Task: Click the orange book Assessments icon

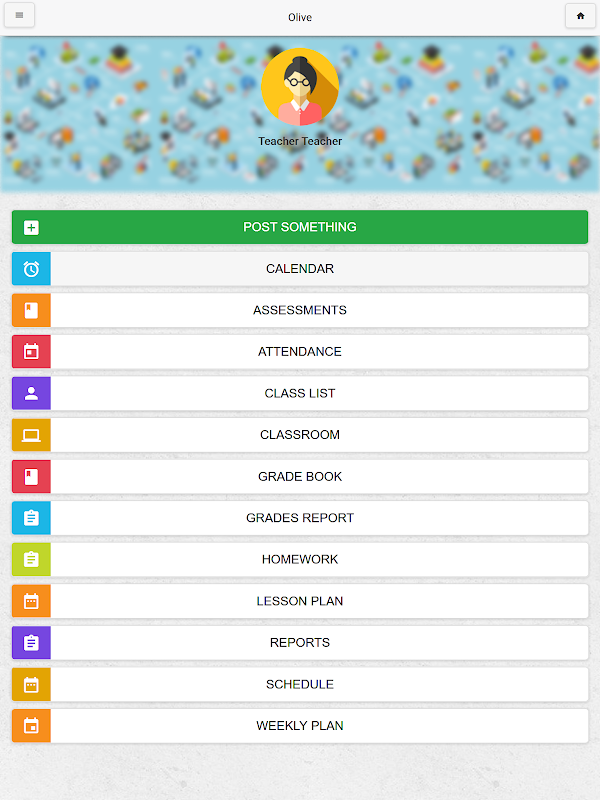Action: coord(31,310)
